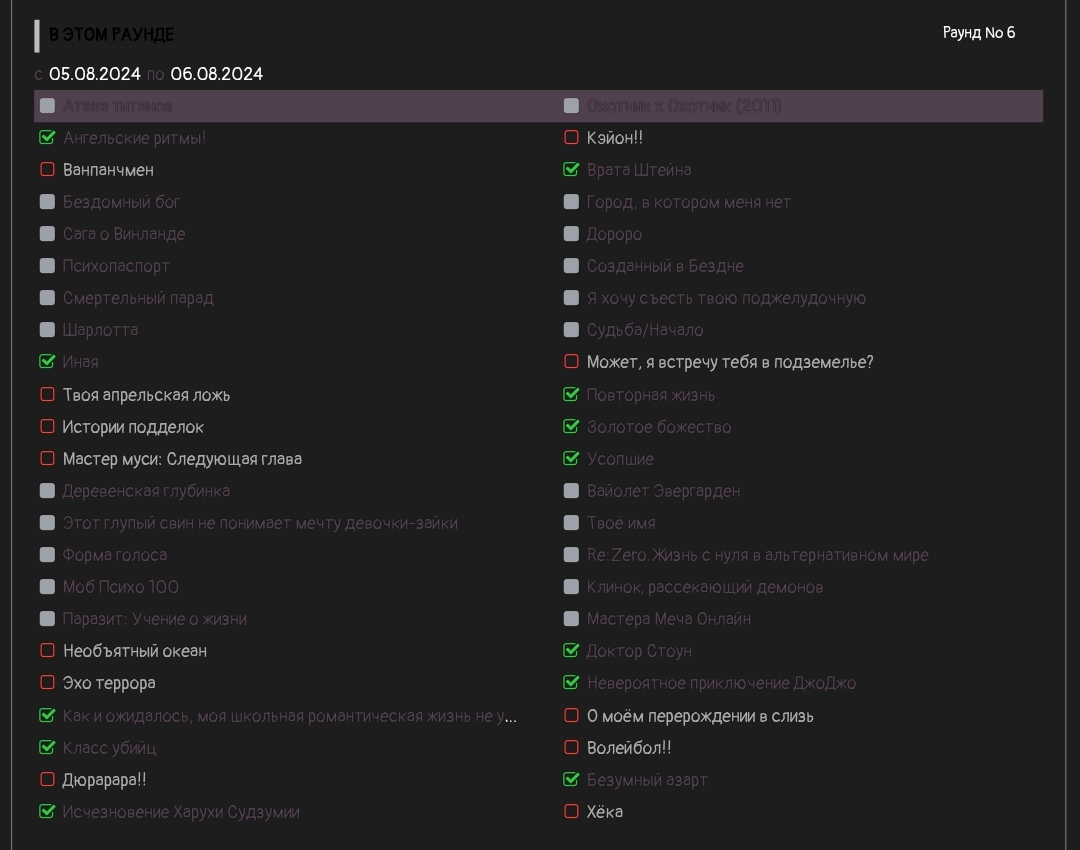The height and width of the screenshot is (850, 1080).
Task: Select the Твоя апрельская ложь checkbox
Action: pos(47,395)
